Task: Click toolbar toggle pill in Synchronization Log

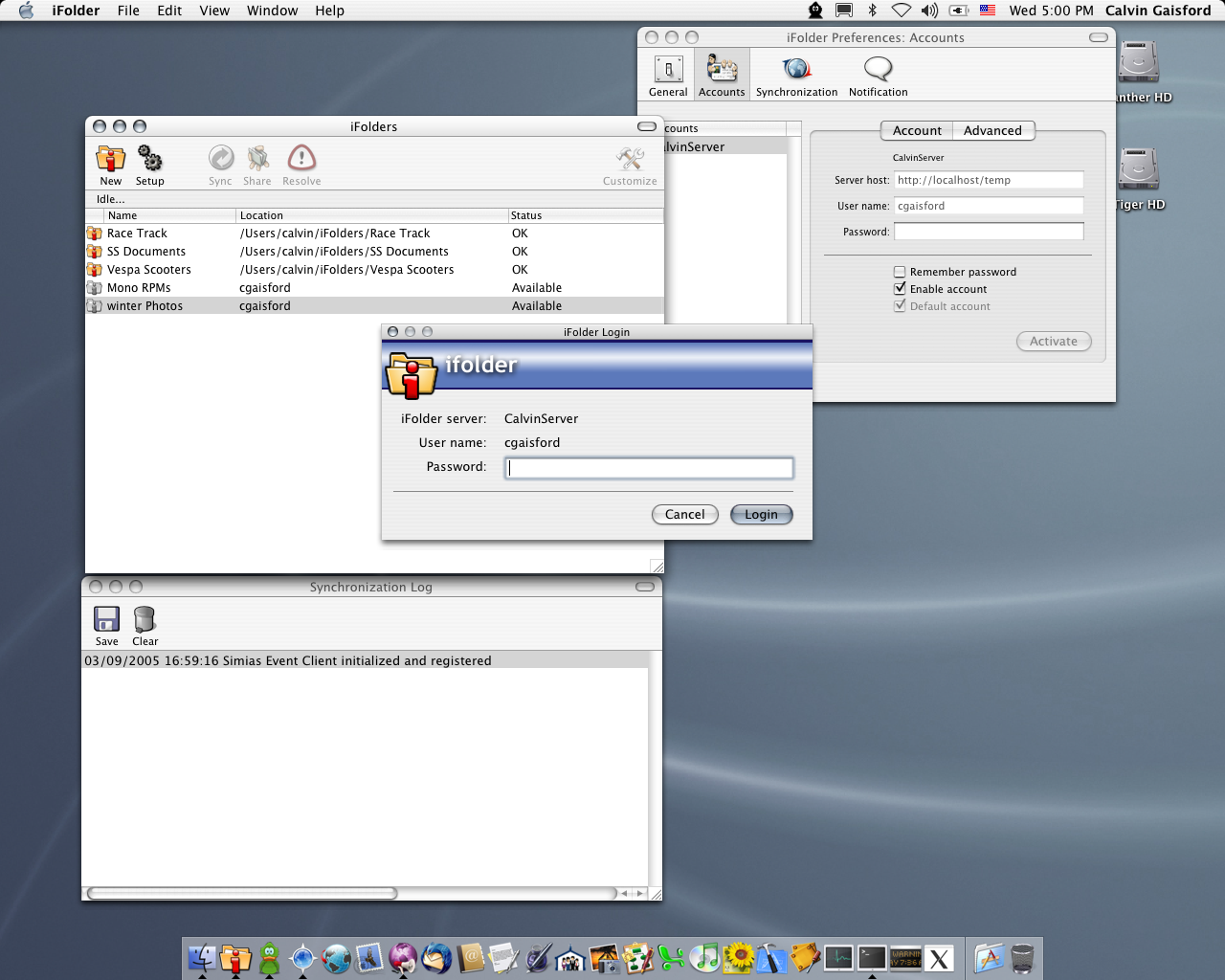Action: coord(645,587)
